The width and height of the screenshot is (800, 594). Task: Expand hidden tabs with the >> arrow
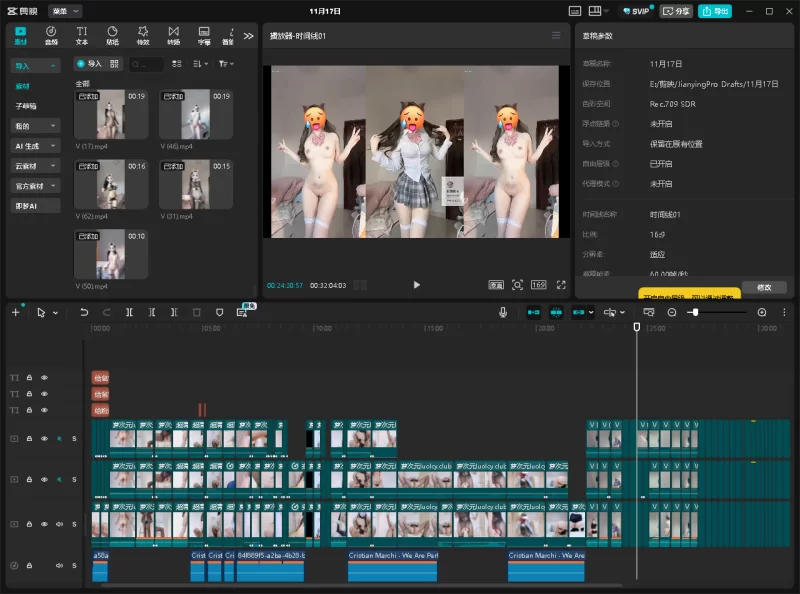(x=249, y=35)
